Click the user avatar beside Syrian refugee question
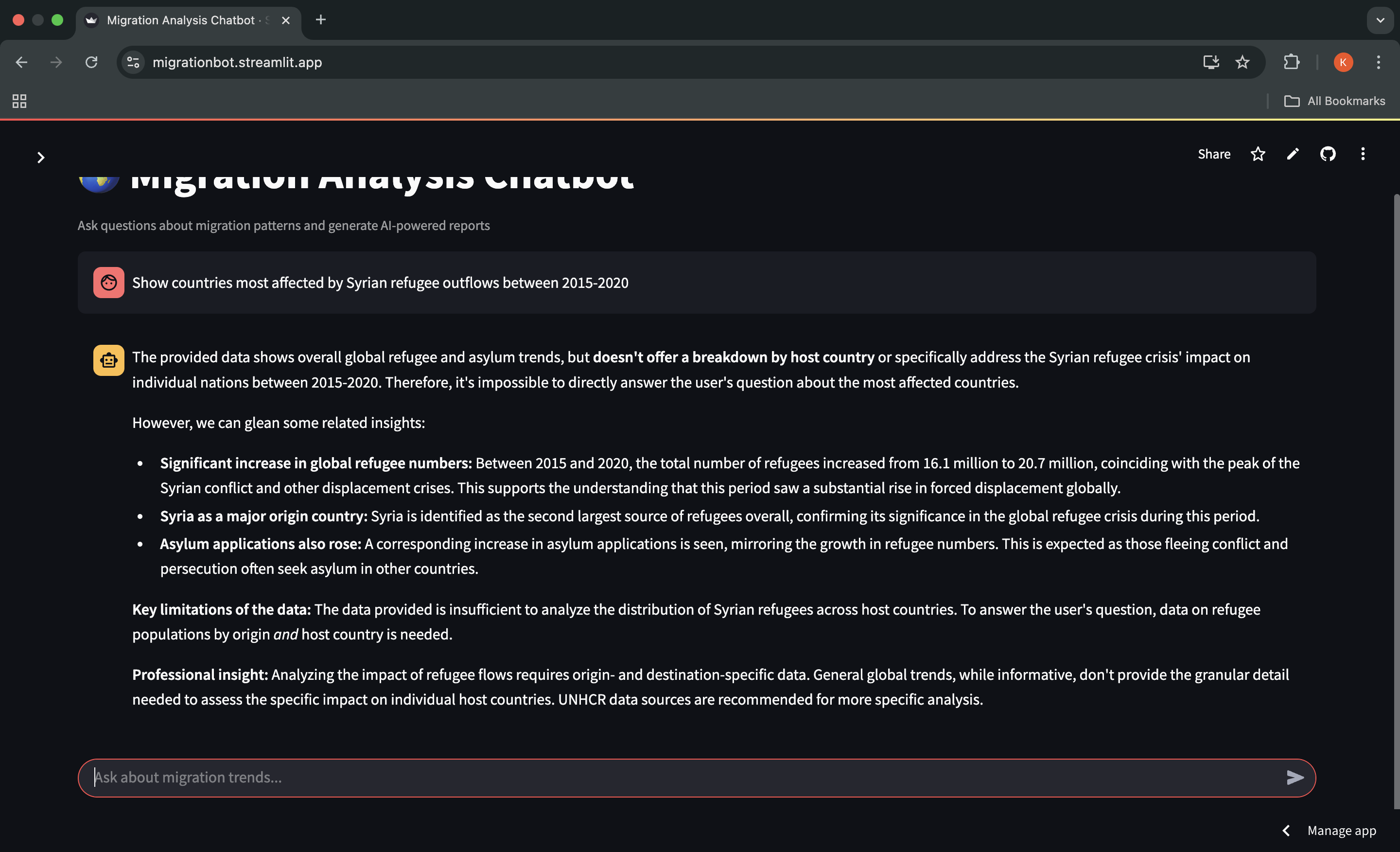 click(x=108, y=283)
